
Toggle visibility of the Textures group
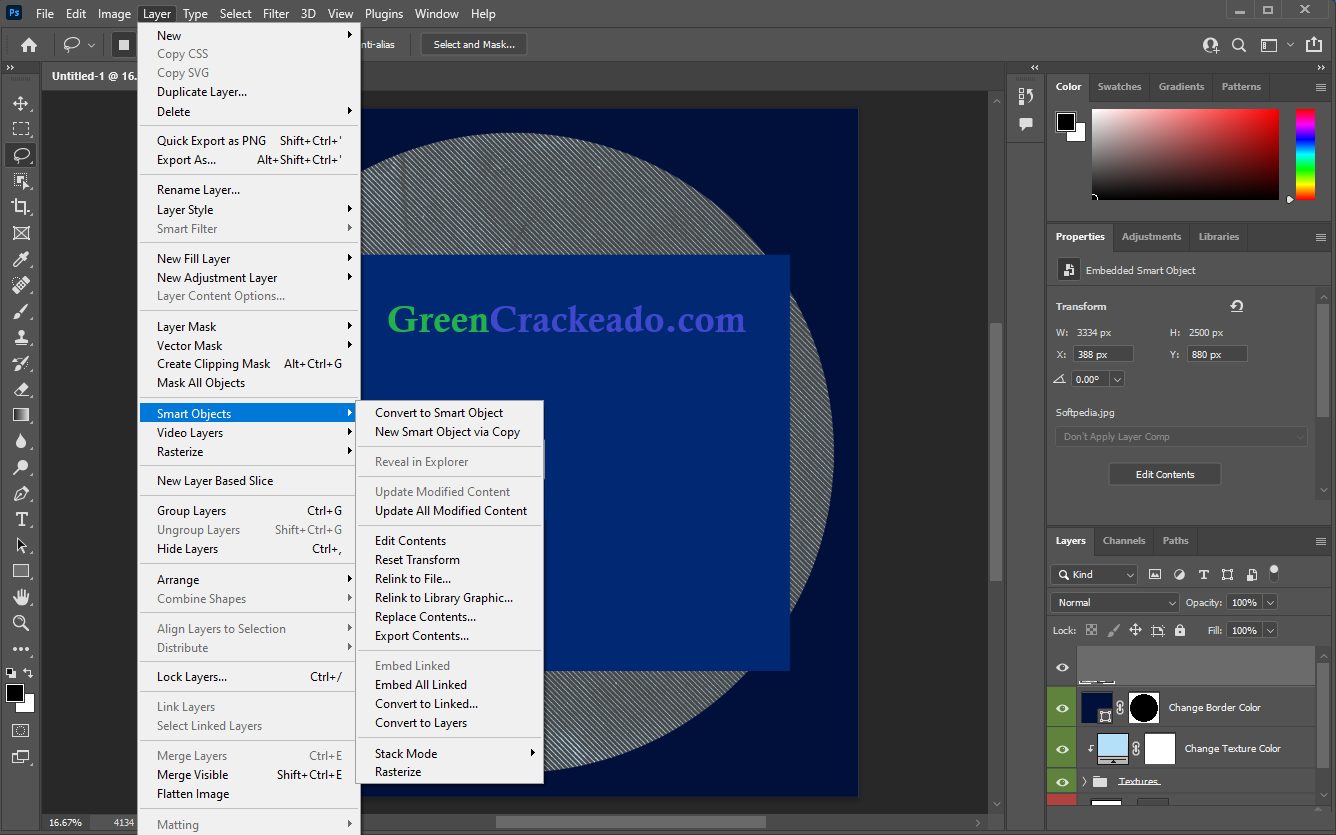tap(1061, 780)
